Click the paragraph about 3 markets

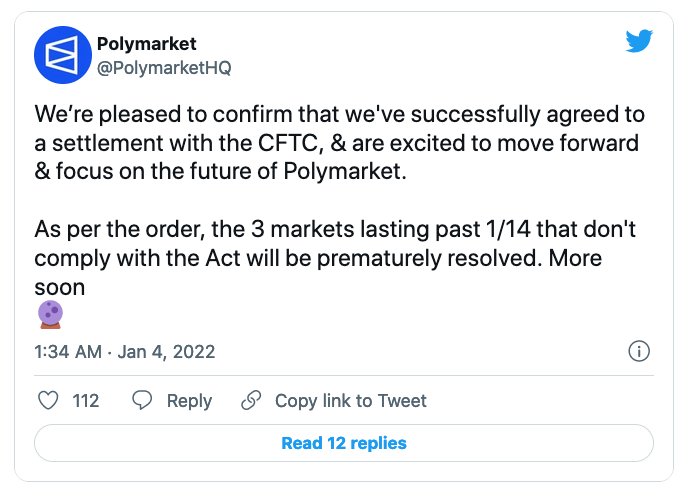335,258
